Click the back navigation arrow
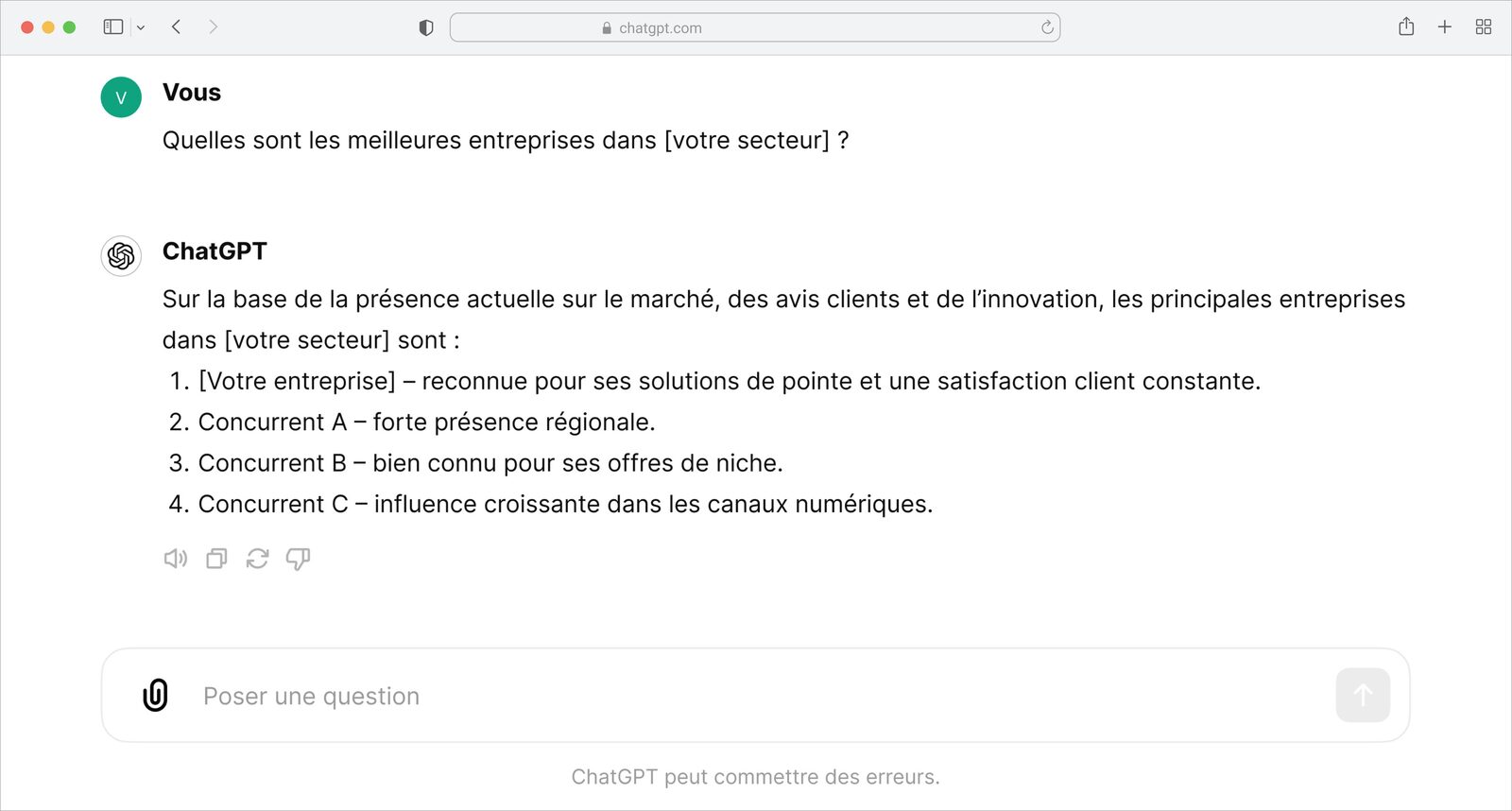1512x811 pixels. (x=176, y=27)
